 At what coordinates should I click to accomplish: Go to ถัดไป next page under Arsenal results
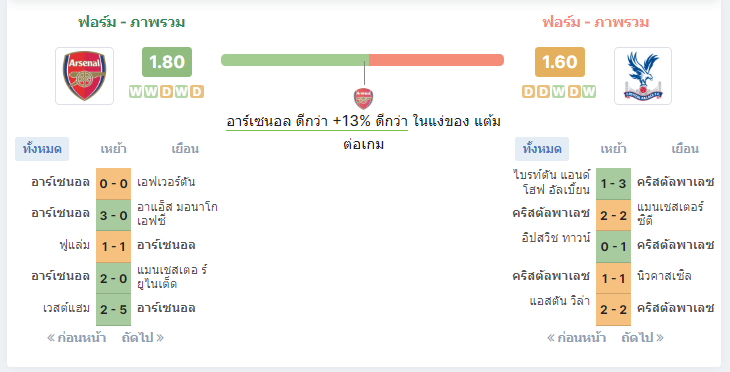click(142, 338)
